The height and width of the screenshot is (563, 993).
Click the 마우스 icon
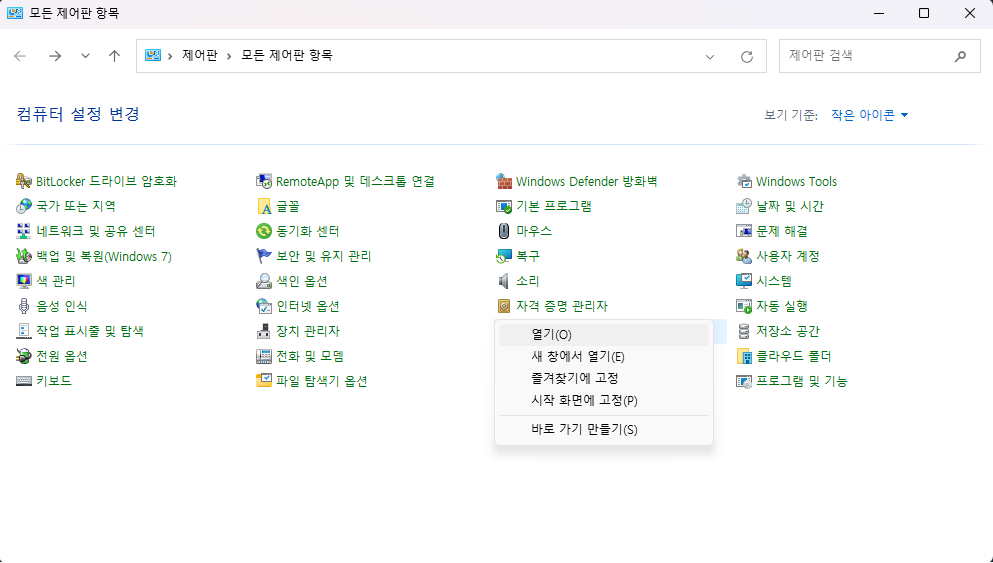tap(503, 231)
